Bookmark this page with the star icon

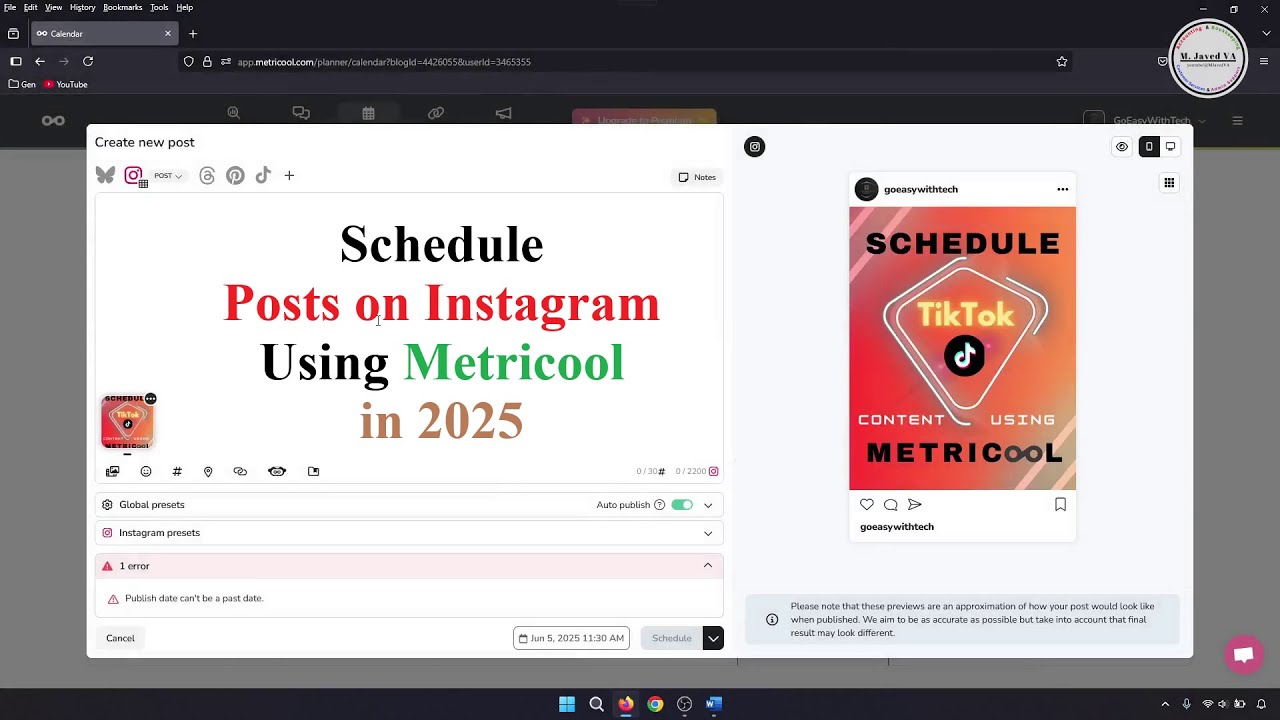1062,62
